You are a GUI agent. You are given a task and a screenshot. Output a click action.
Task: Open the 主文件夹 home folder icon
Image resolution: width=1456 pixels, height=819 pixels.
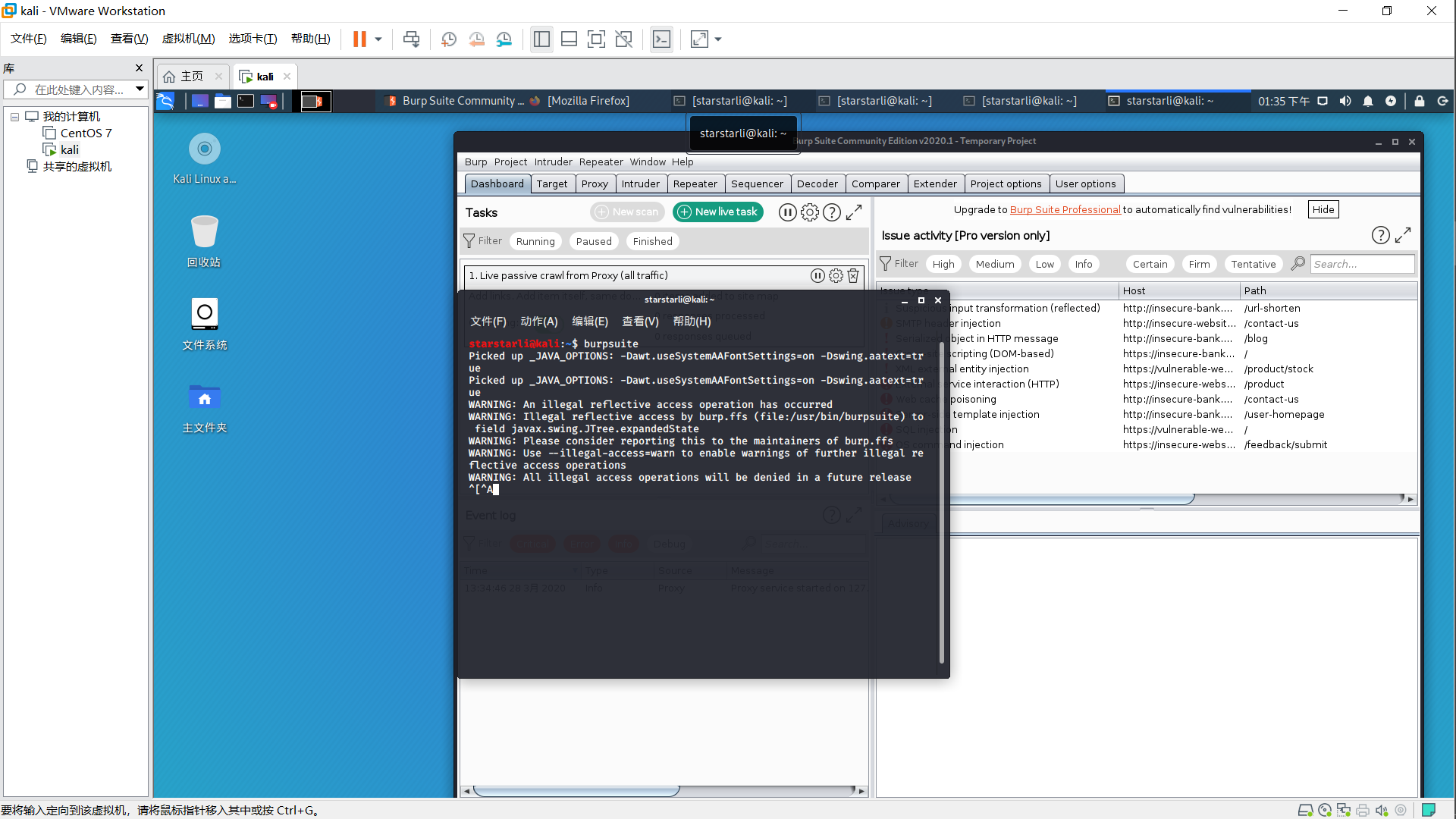tap(204, 407)
